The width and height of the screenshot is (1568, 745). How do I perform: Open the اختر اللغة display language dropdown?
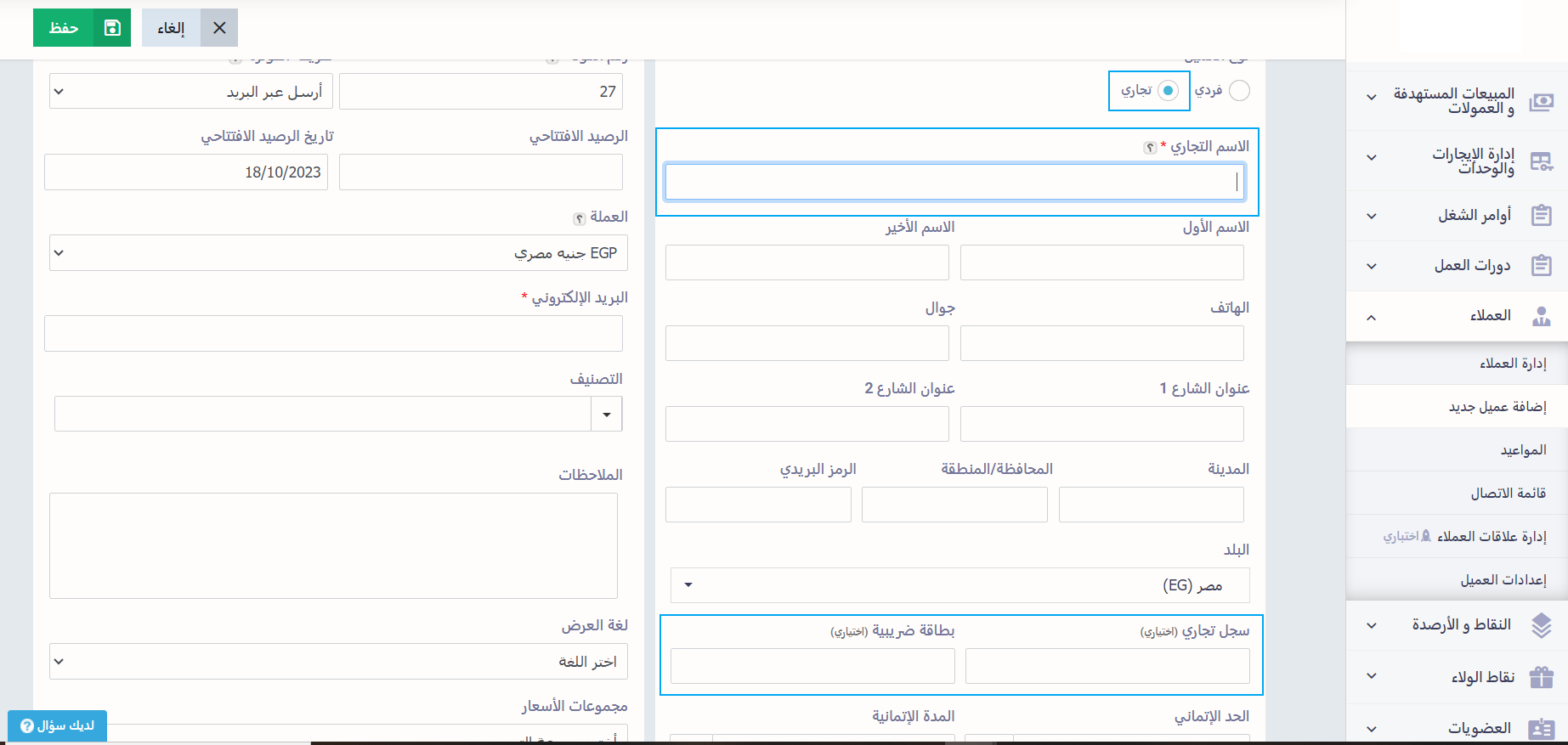click(338, 662)
